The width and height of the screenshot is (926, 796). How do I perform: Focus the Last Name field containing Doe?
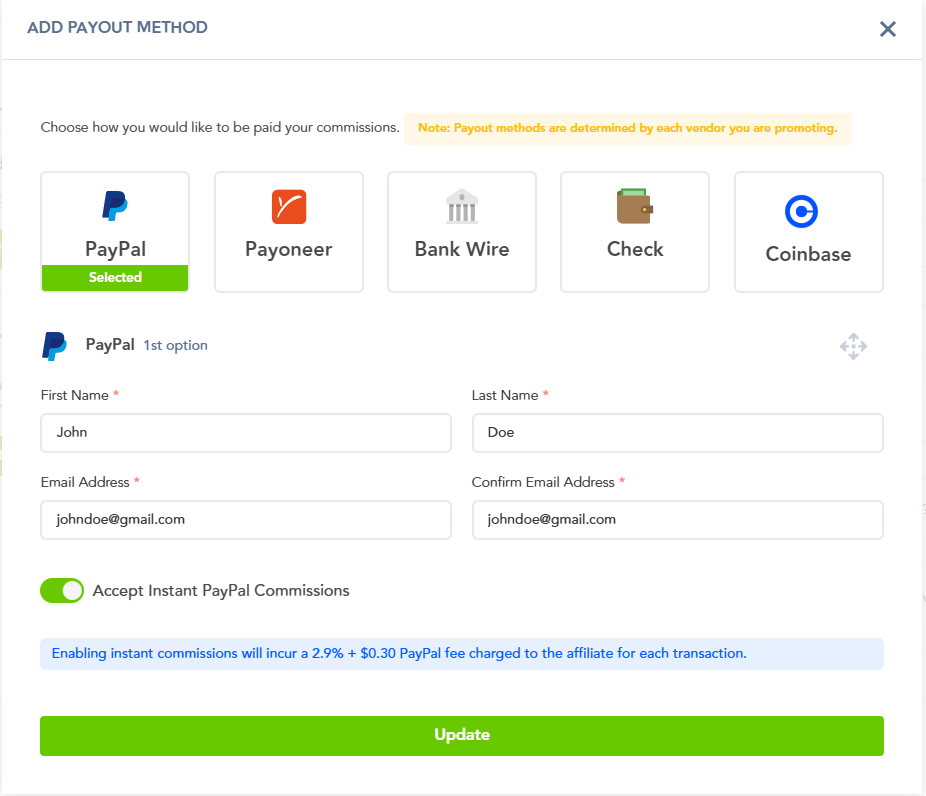[677, 433]
